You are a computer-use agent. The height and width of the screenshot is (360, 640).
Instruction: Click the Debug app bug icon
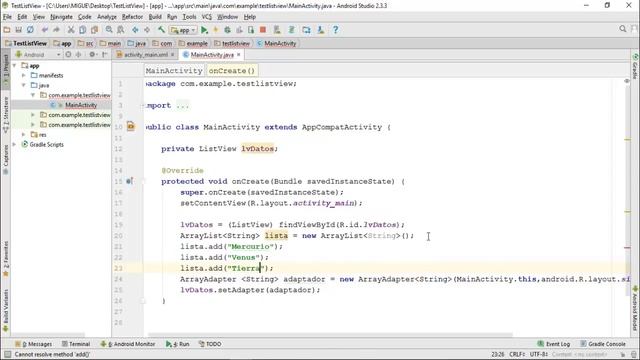[227, 30]
